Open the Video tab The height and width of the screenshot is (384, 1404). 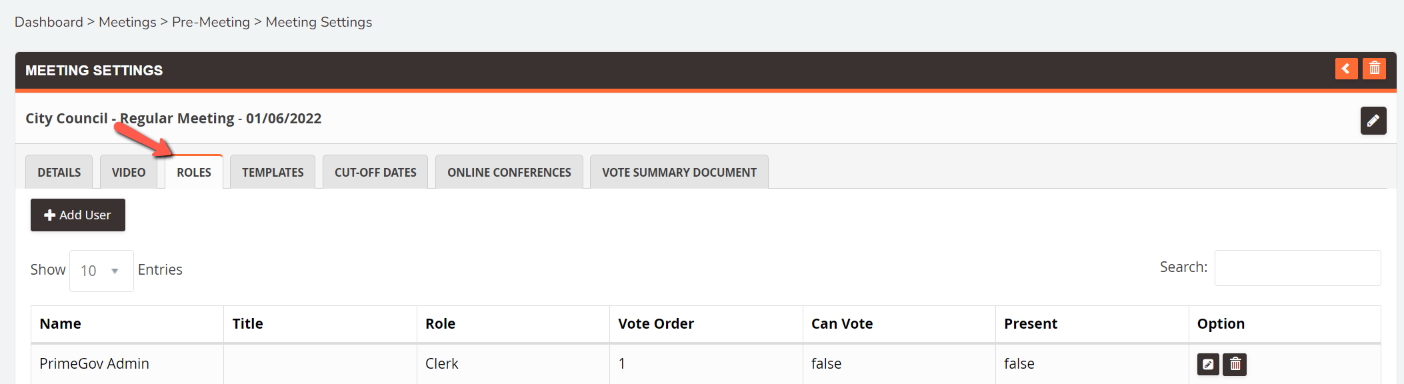129,172
